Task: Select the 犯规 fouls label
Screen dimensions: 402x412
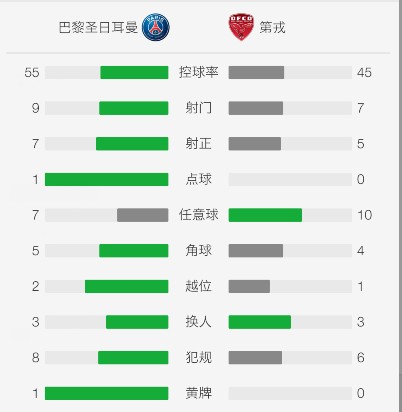Action: point(198,358)
